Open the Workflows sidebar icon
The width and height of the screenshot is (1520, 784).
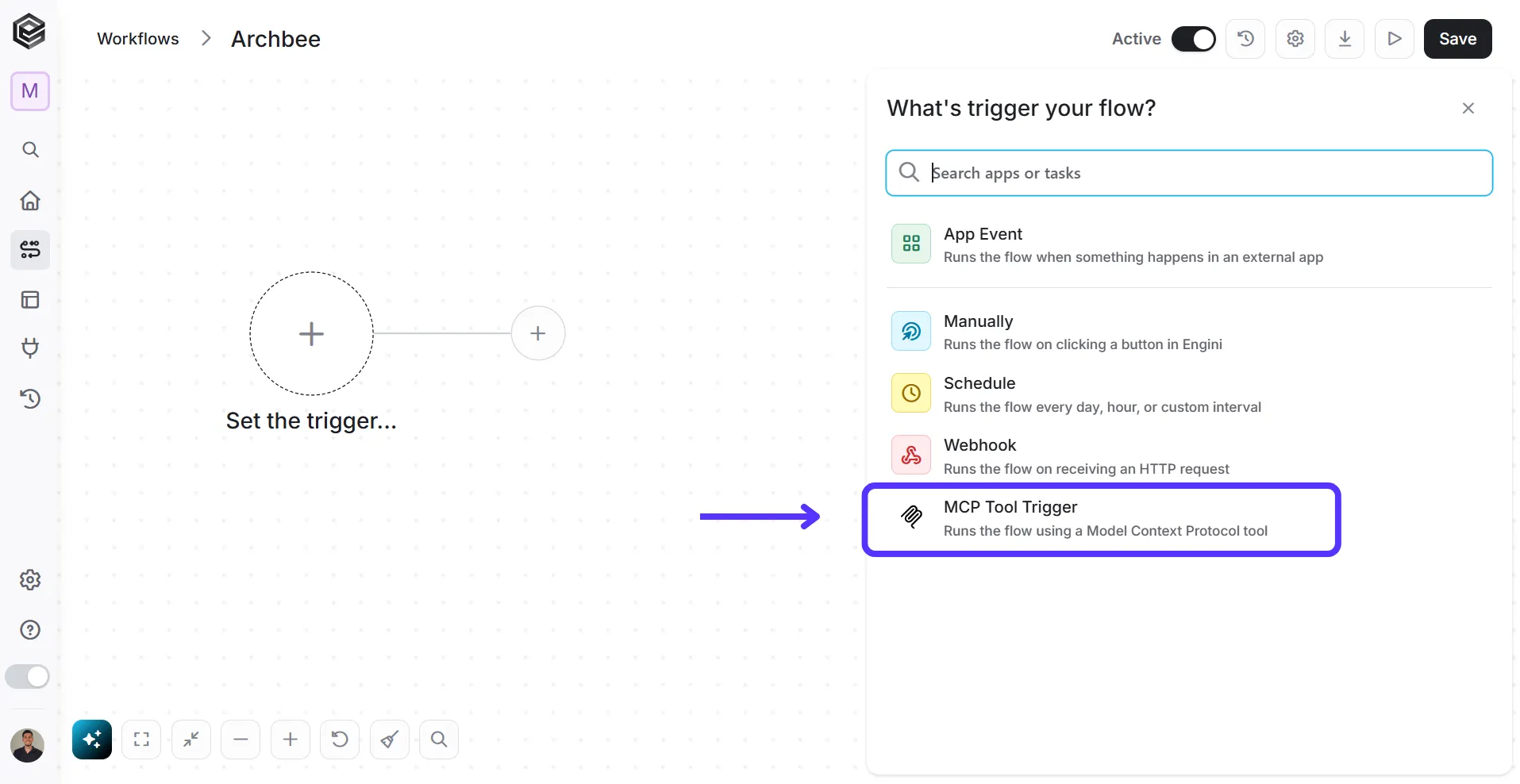coord(30,250)
